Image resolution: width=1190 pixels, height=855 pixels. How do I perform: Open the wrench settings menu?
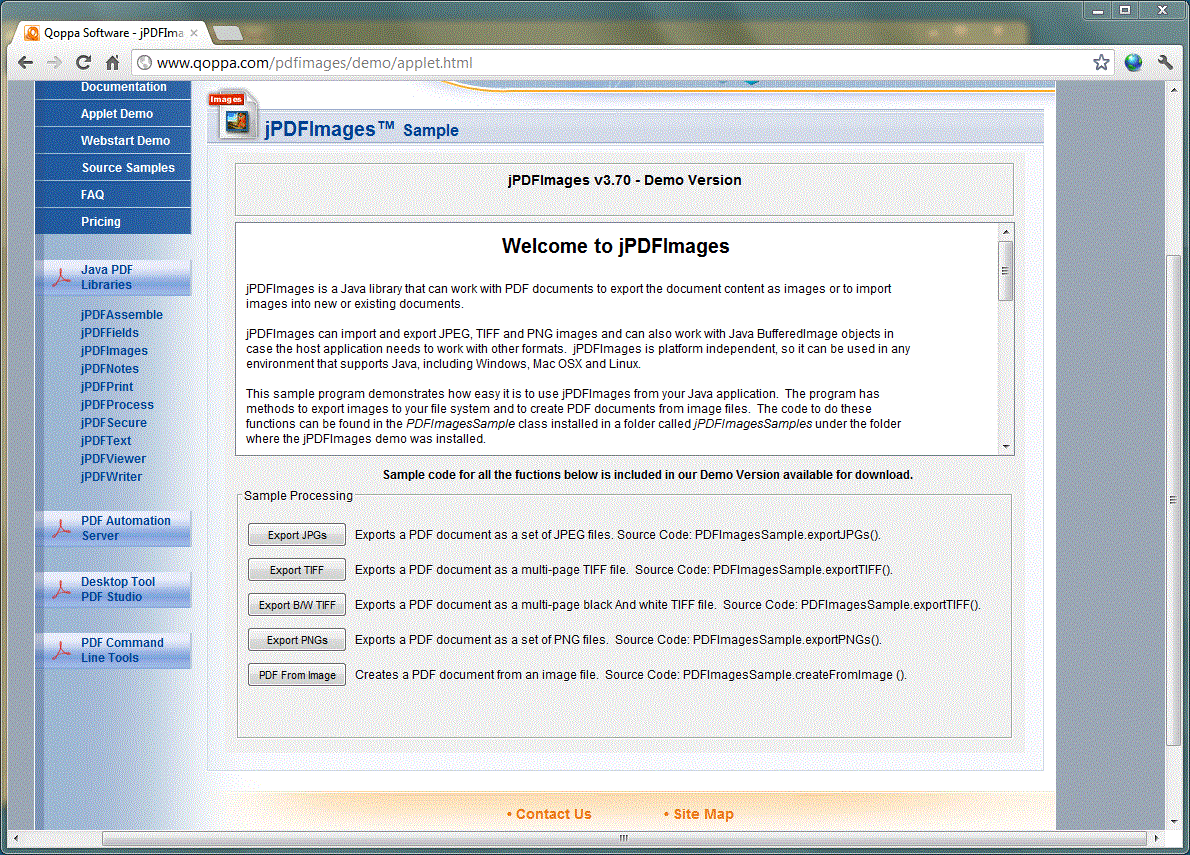[x=1165, y=62]
